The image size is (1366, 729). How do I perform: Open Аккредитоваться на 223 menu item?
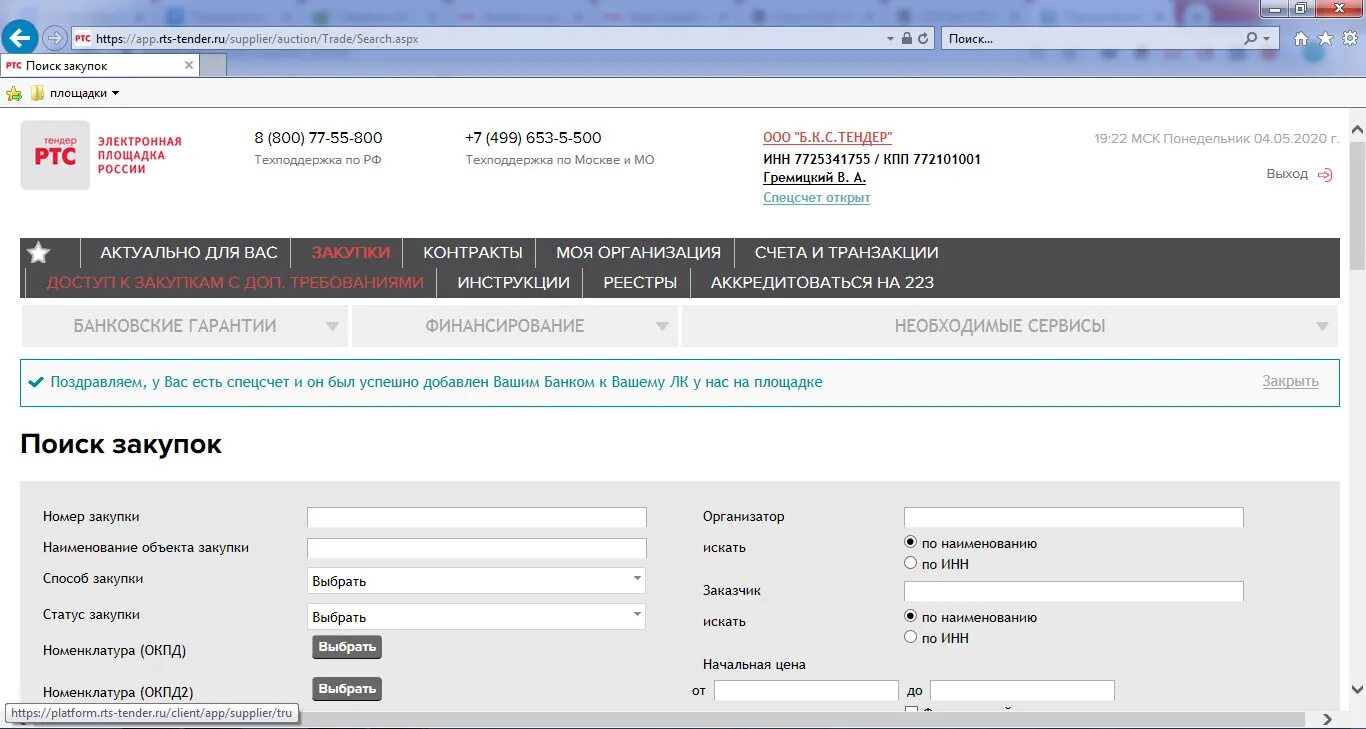tap(822, 283)
